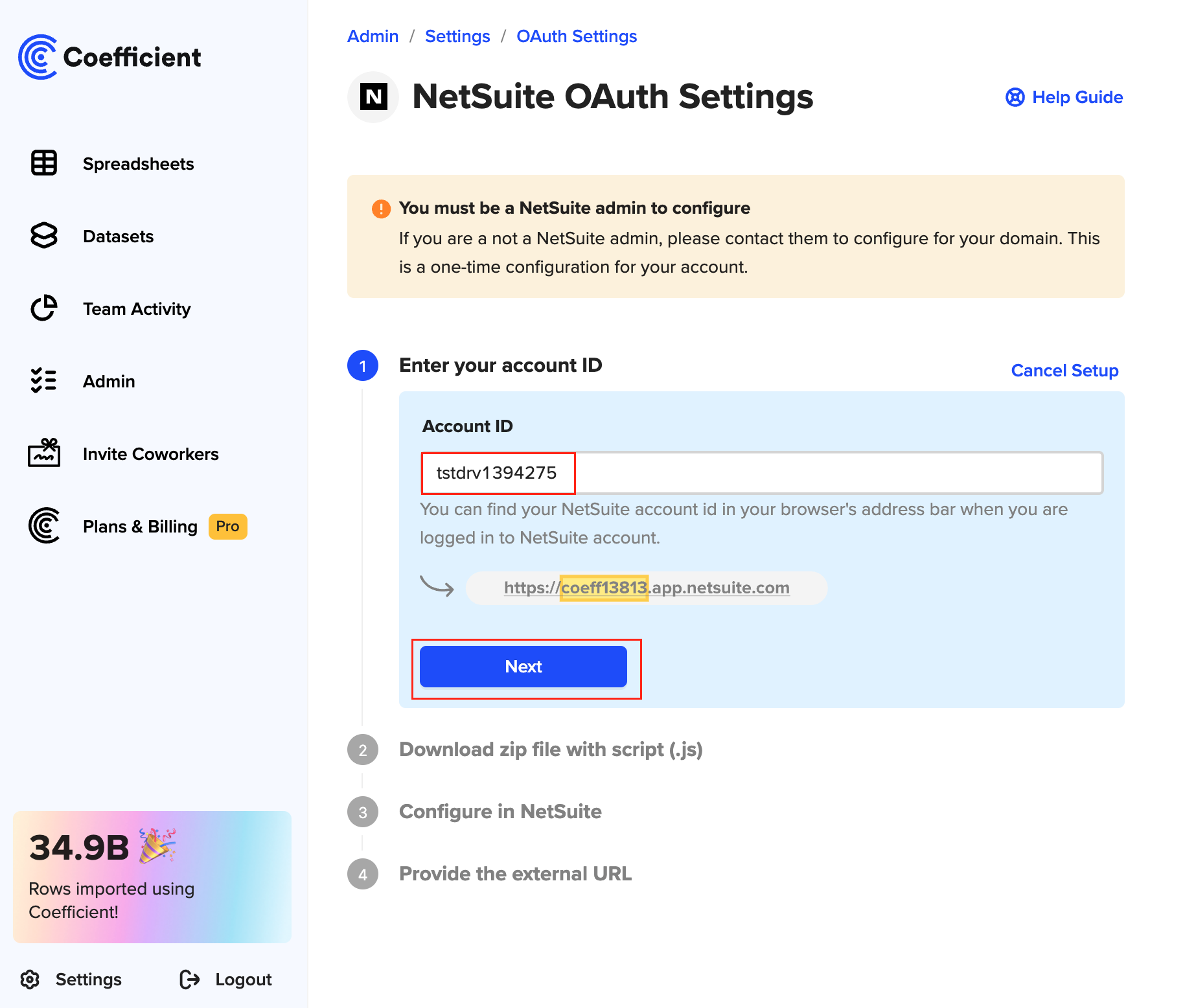This screenshot has width=1196, height=1008.
Task: Click the Team Activity pie chart icon
Action: coord(44,308)
